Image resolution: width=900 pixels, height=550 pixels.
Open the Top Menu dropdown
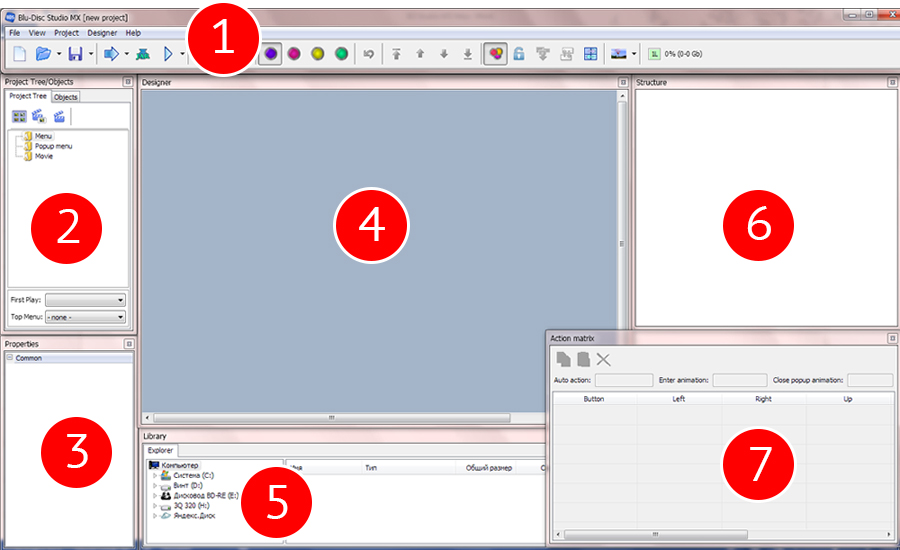tap(85, 317)
